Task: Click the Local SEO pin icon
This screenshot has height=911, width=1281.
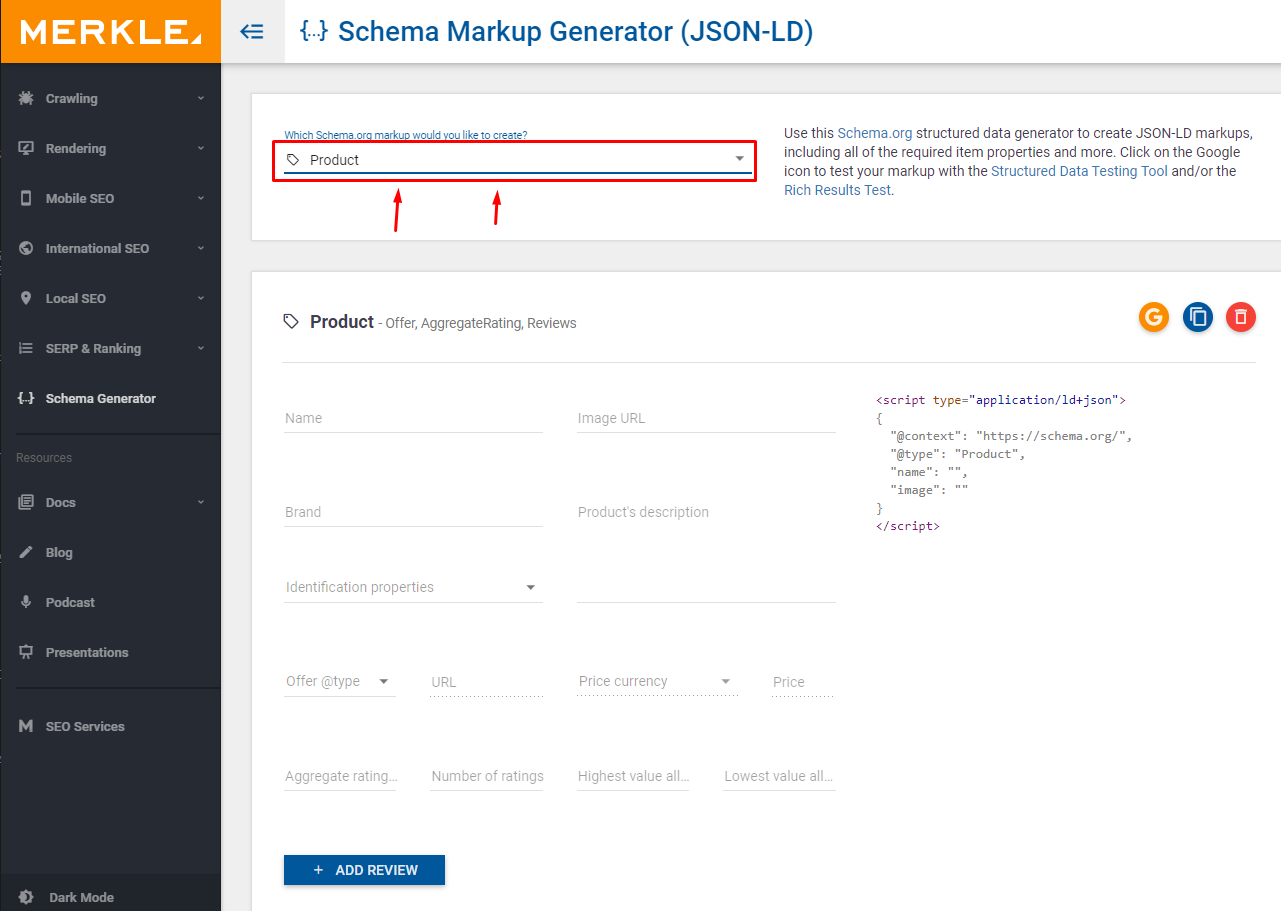Action: coord(26,298)
